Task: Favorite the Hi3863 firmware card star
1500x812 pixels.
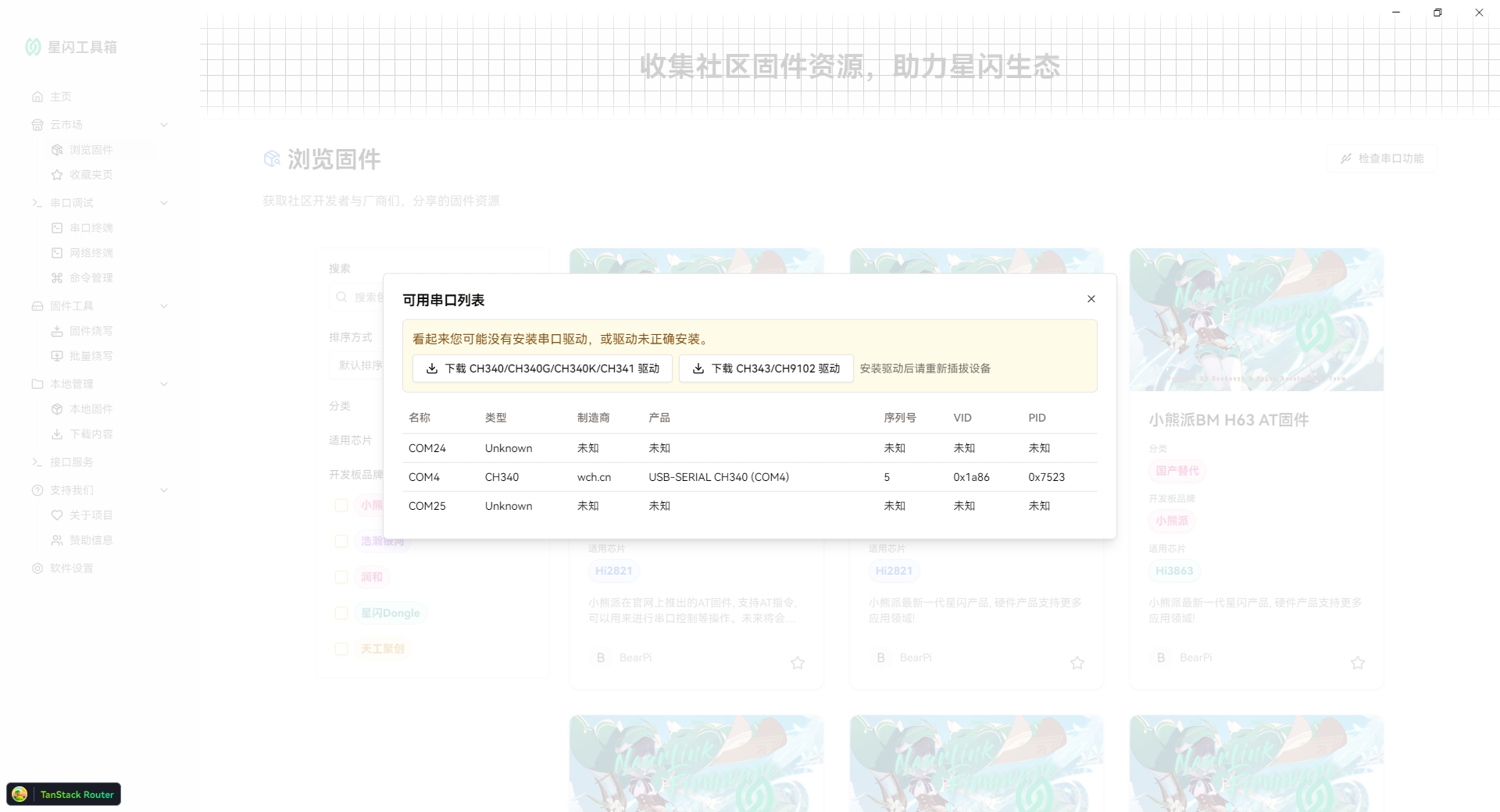Action: (1358, 663)
